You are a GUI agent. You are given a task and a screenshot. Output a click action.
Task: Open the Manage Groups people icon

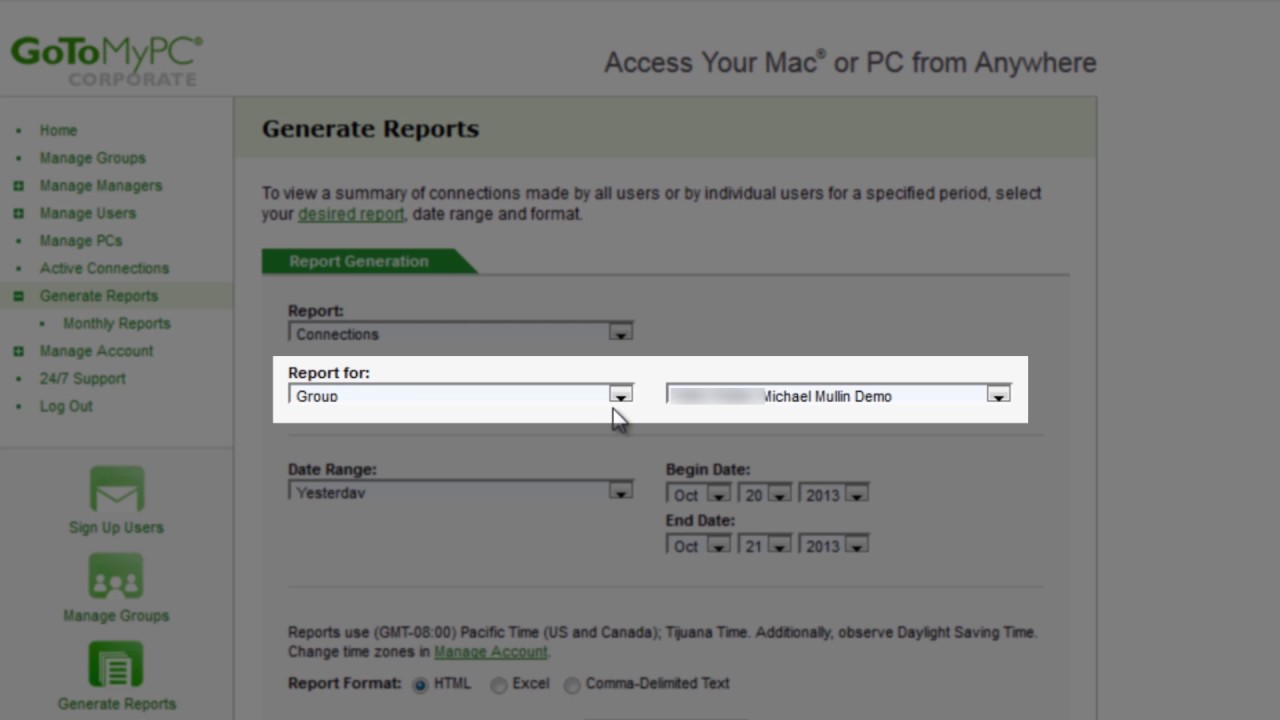(116, 577)
